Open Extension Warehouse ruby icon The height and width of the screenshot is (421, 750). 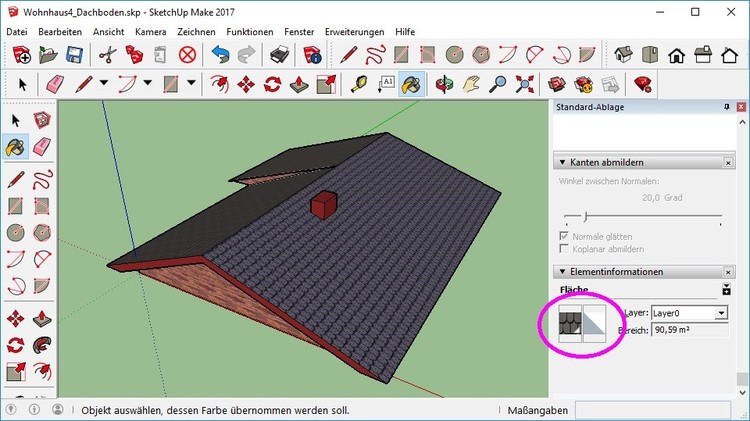coord(642,84)
